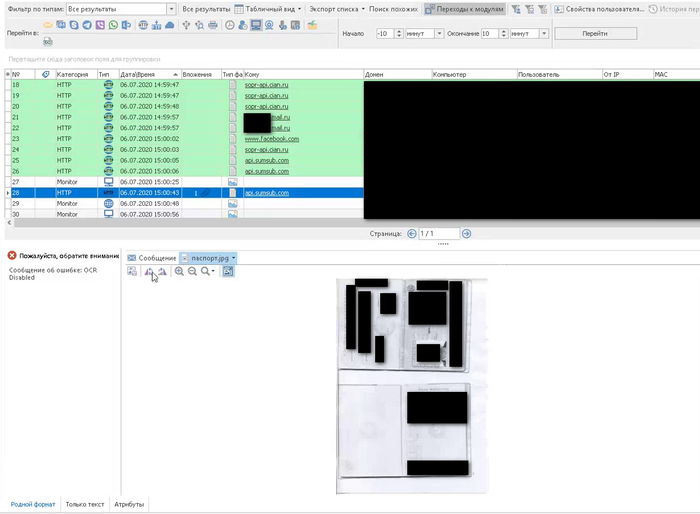Screen dimensions: 700x514
Task: Switch to the Атрибуты tab
Action: click(x=129, y=504)
